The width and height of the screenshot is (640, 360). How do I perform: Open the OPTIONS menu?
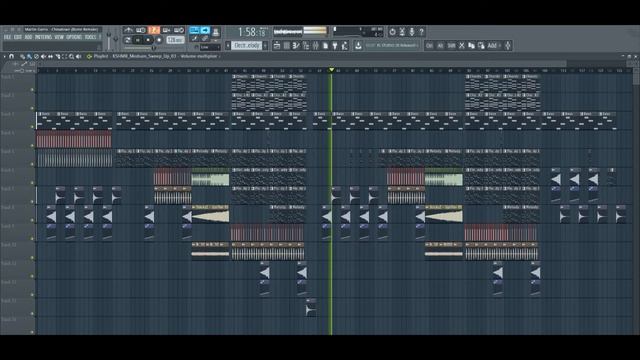pos(74,37)
